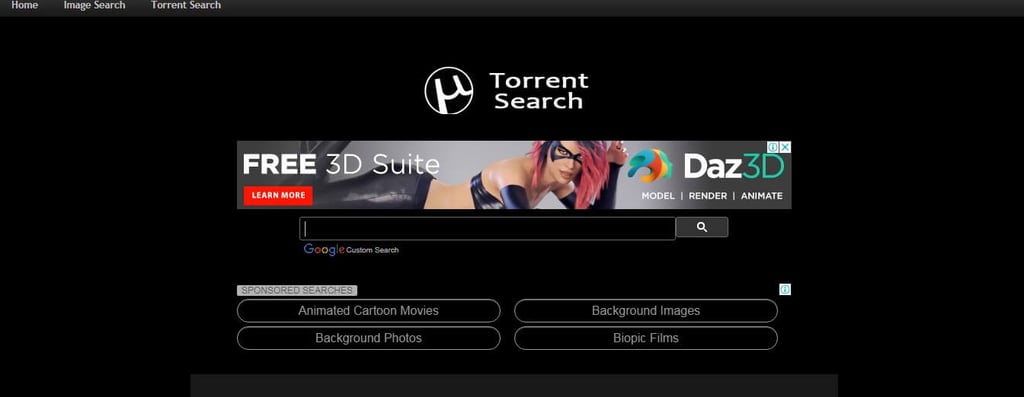Open Torrent Search in top navigation
Screen dimensions: 1024x397
point(185,5)
